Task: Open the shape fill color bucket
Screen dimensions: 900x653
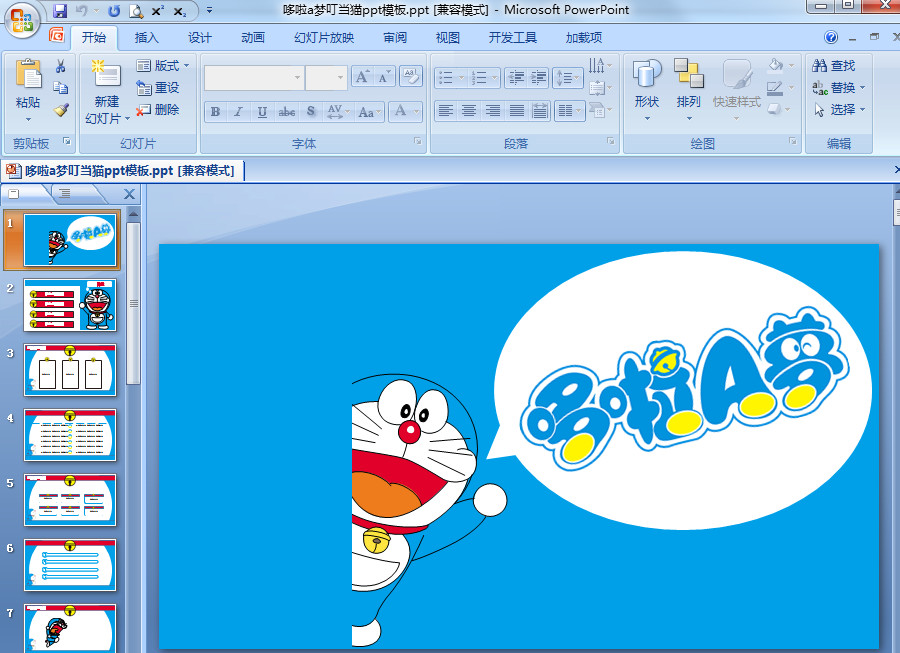Action: [x=776, y=65]
